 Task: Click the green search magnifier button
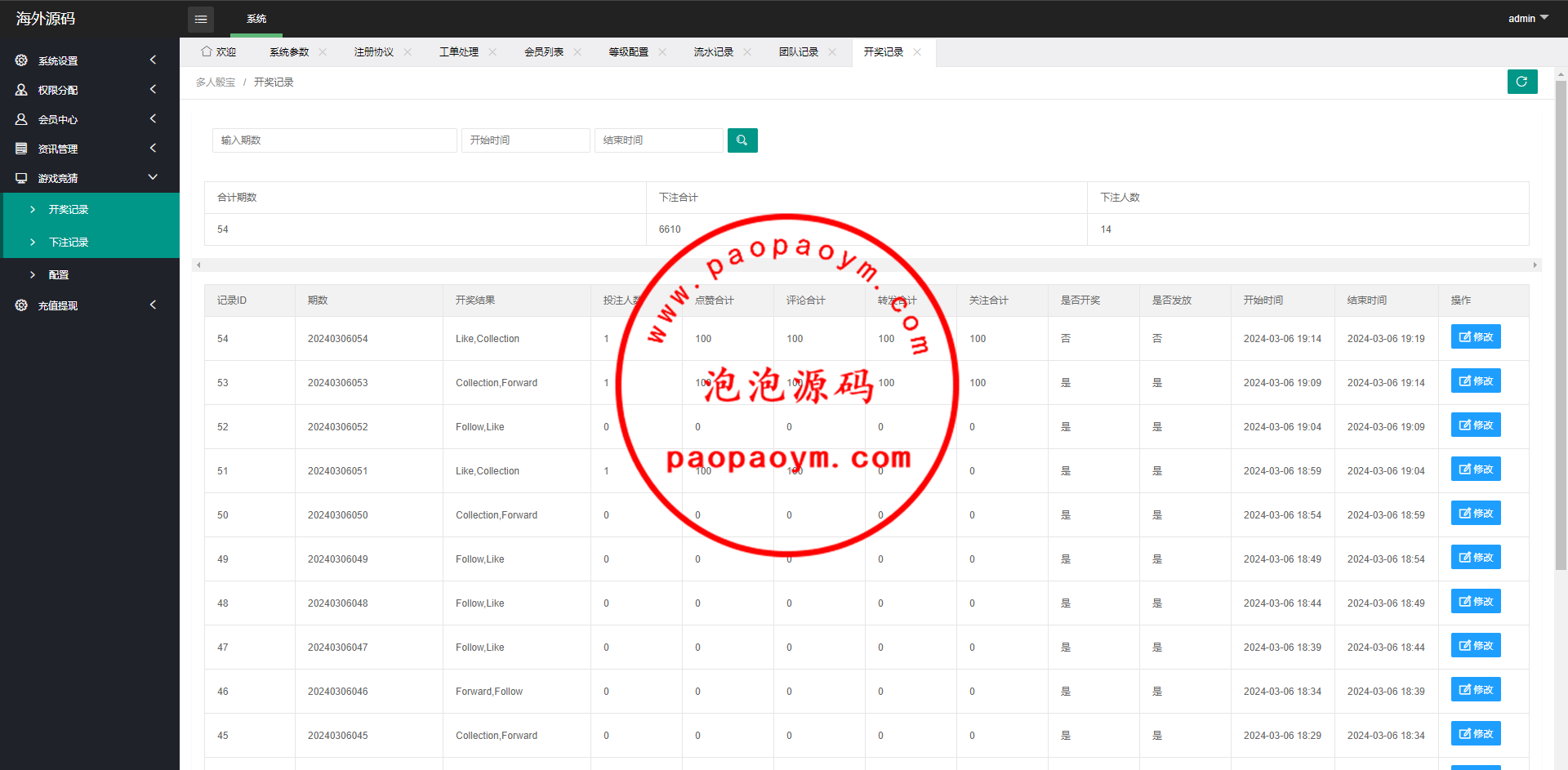[742, 140]
